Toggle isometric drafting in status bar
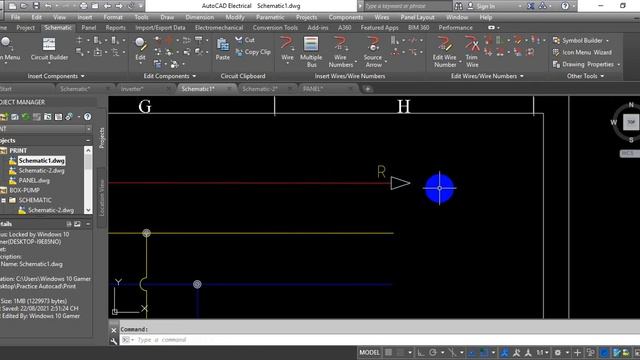 point(452,353)
